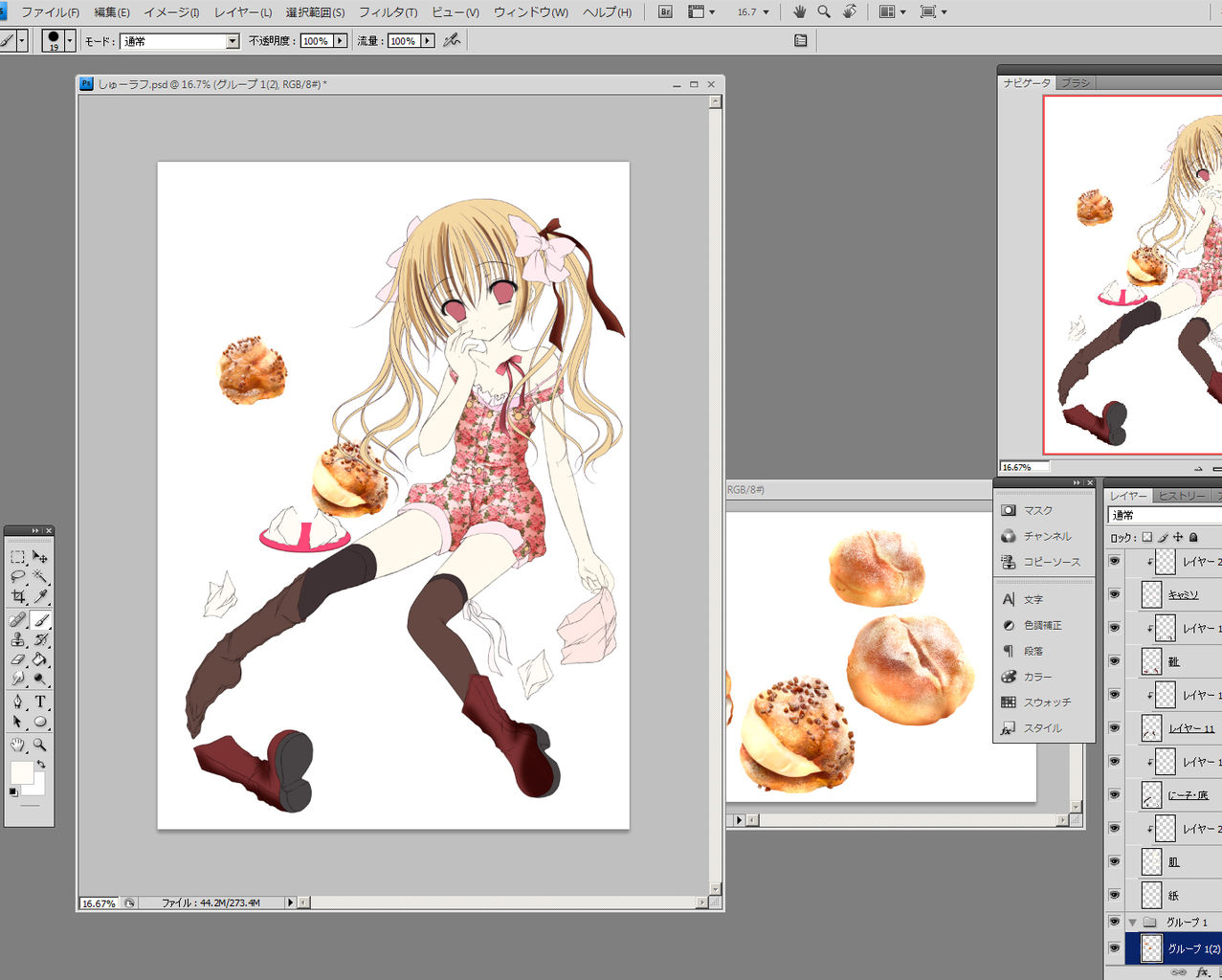Toggle visibility of グループ 1 folder
This screenshot has height=980, width=1222.
[1114, 923]
